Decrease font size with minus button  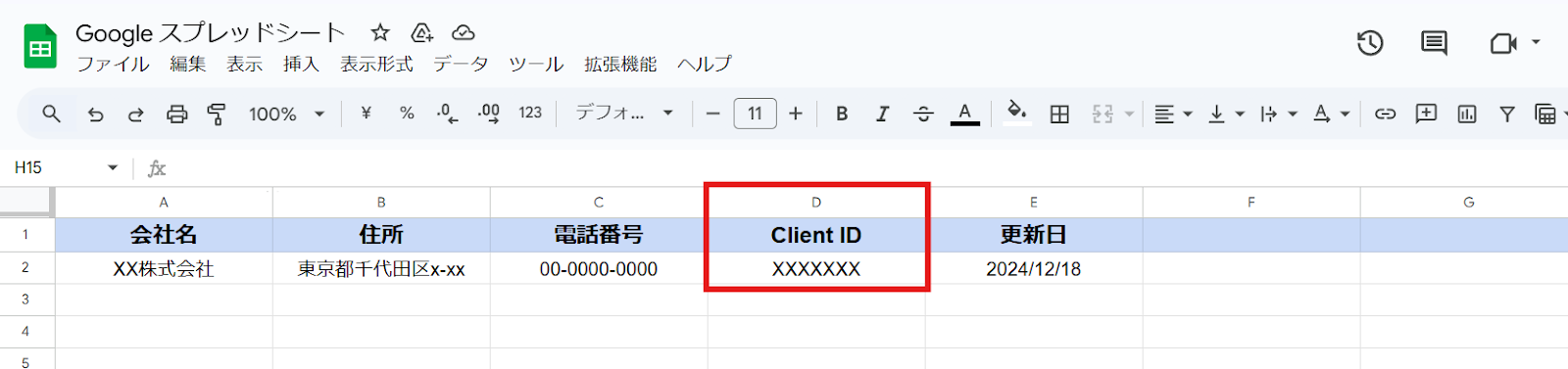point(712,114)
